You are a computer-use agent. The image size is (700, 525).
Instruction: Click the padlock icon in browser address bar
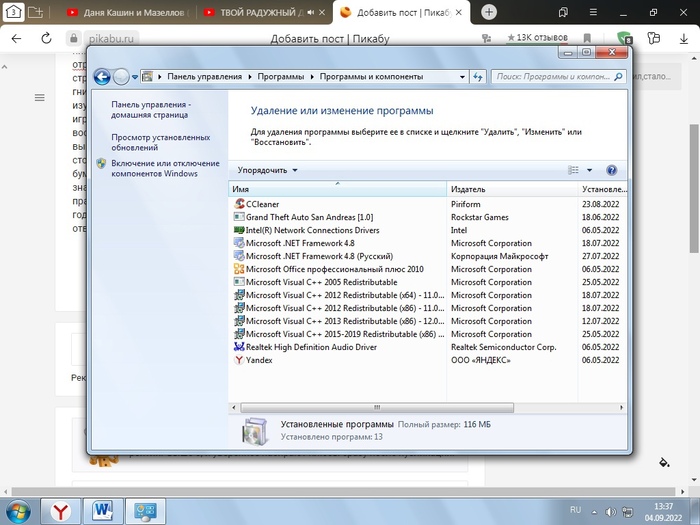tap(74, 38)
